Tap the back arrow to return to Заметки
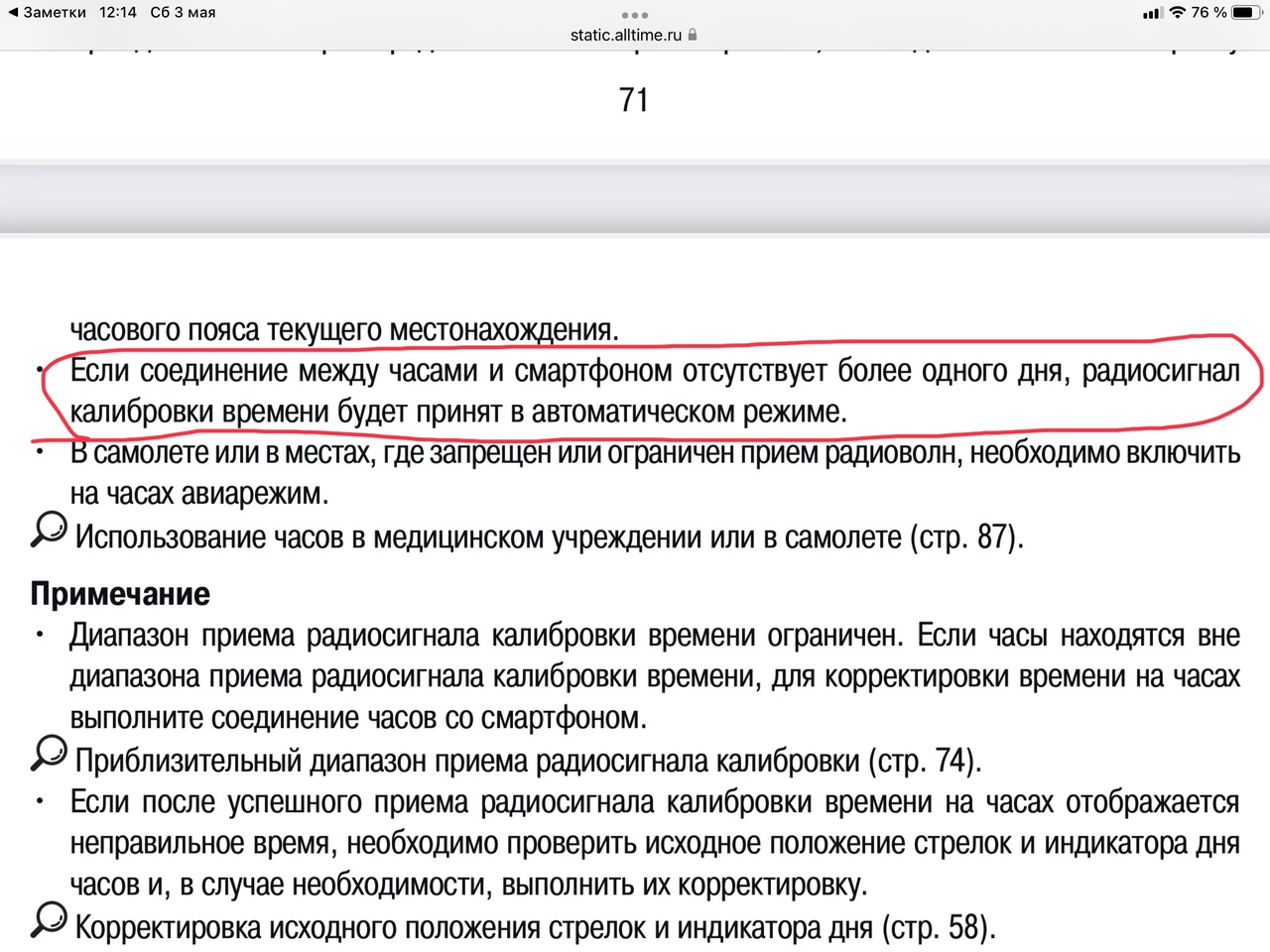Image resolution: width=1270 pixels, height=952 pixels. 13,13
